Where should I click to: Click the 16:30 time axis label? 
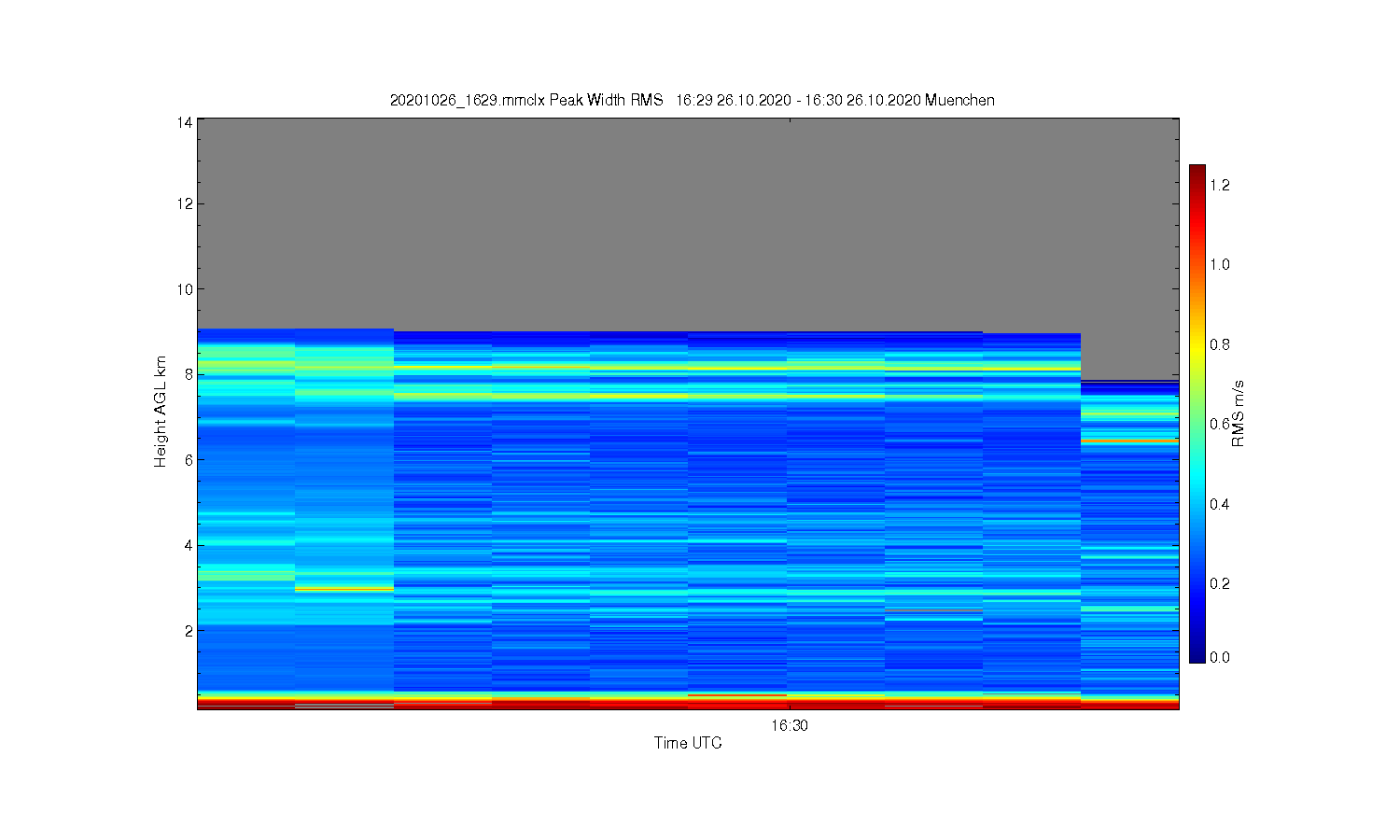(x=790, y=726)
